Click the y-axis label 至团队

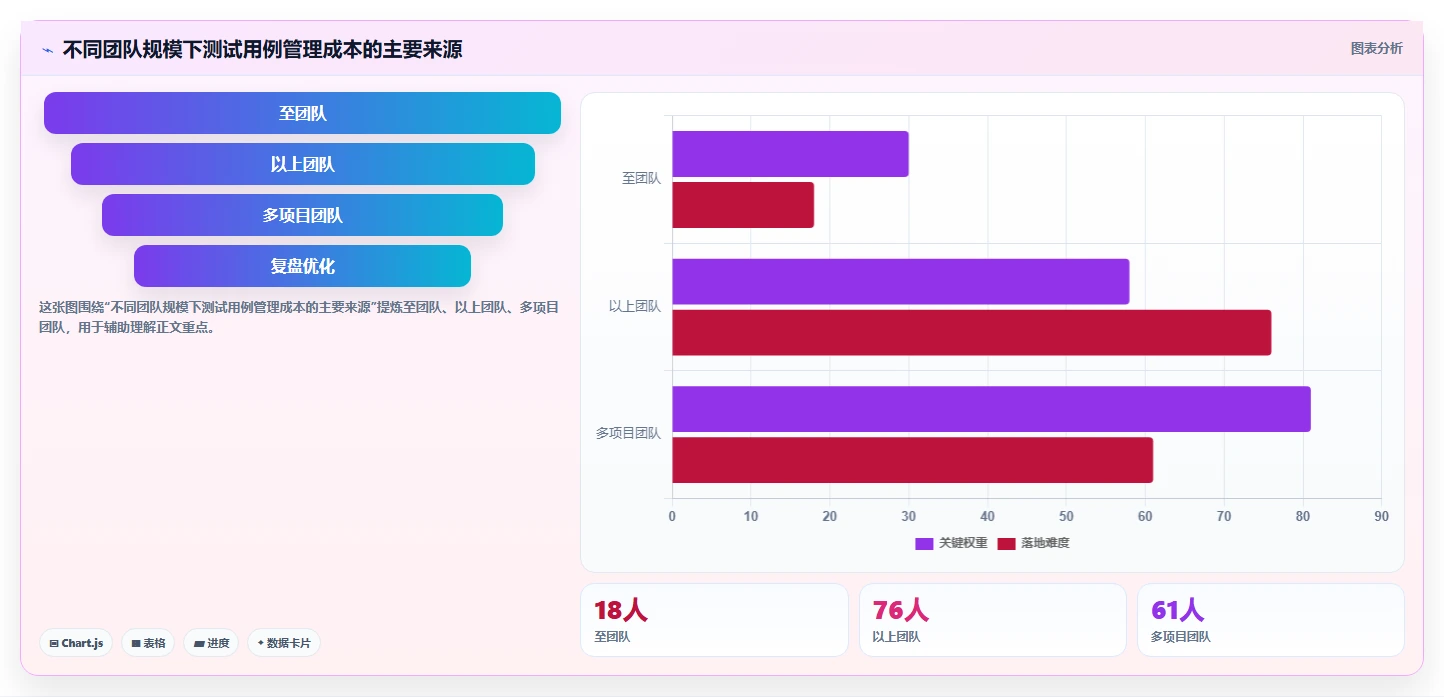[x=641, y=179]
